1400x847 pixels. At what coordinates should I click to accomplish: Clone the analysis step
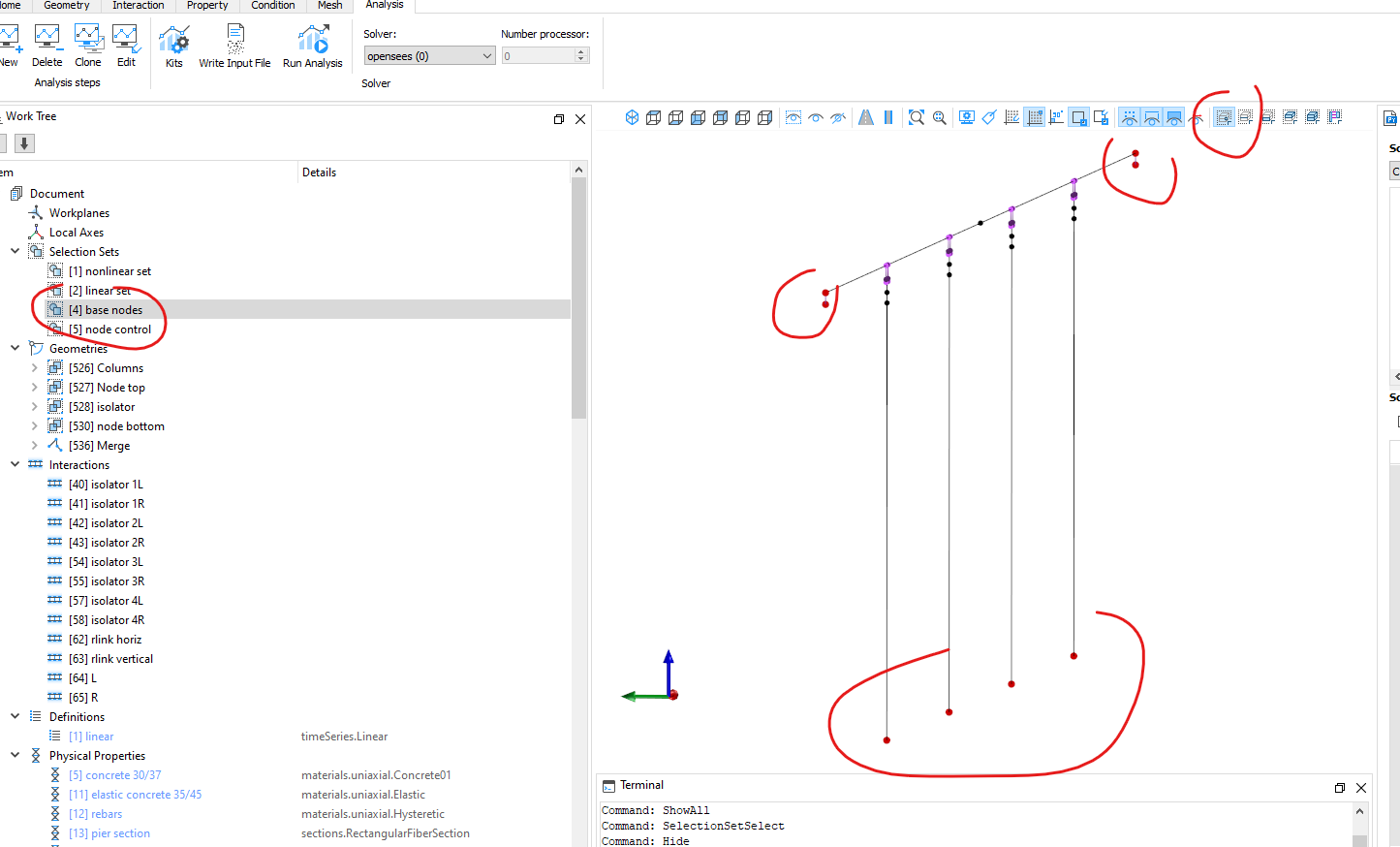pos(88,47)
